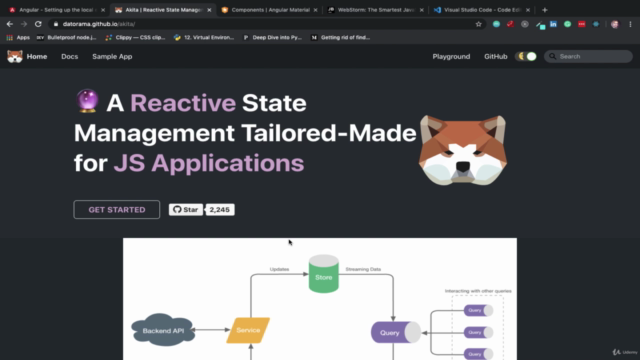This screenshot has height=360, width=640.
Task: Open the Docs nav link
Action: [x=69, y=56]
